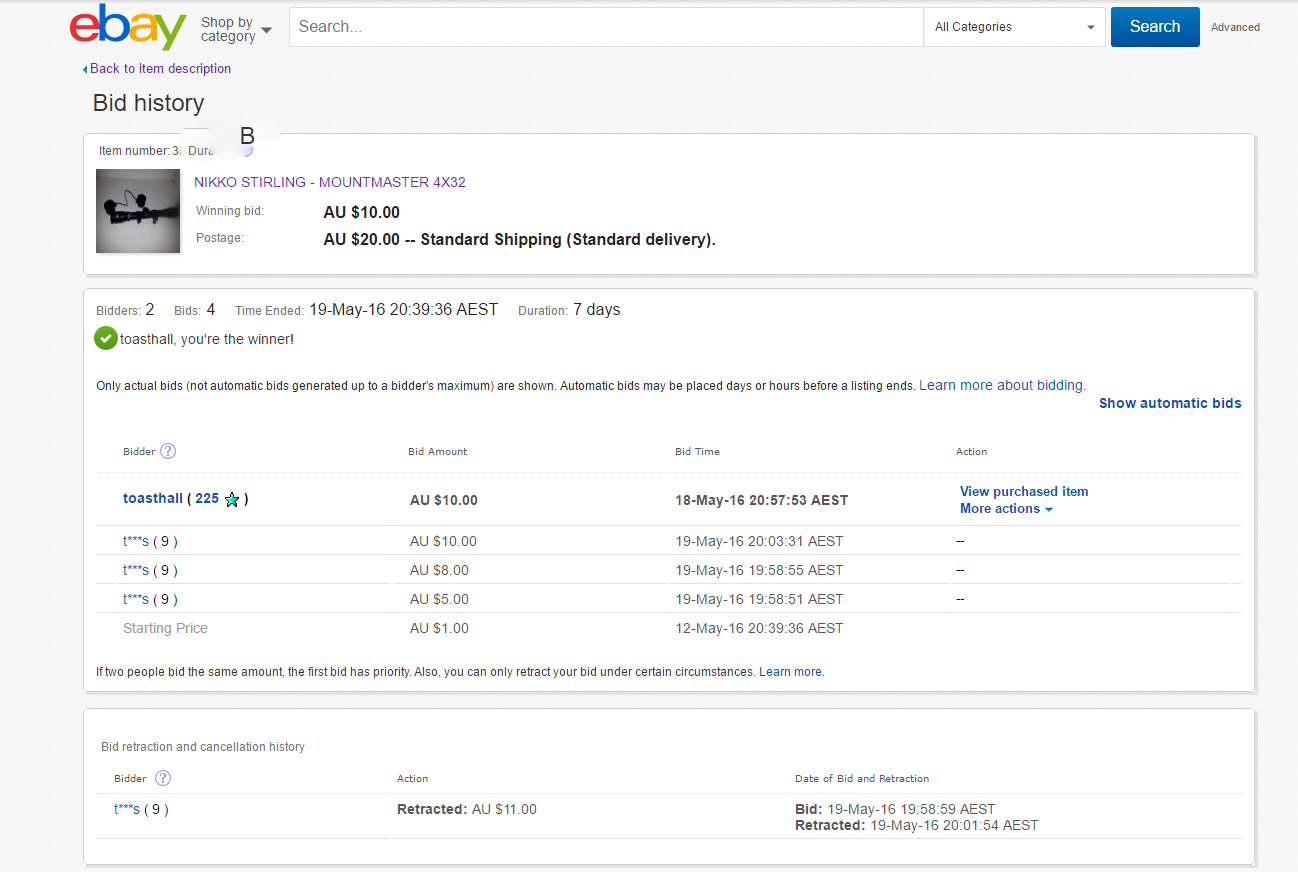The image size is (1298, 872).
Task: Click help icon in retraction history Bidder column
Action: click(x=163, y=778)
